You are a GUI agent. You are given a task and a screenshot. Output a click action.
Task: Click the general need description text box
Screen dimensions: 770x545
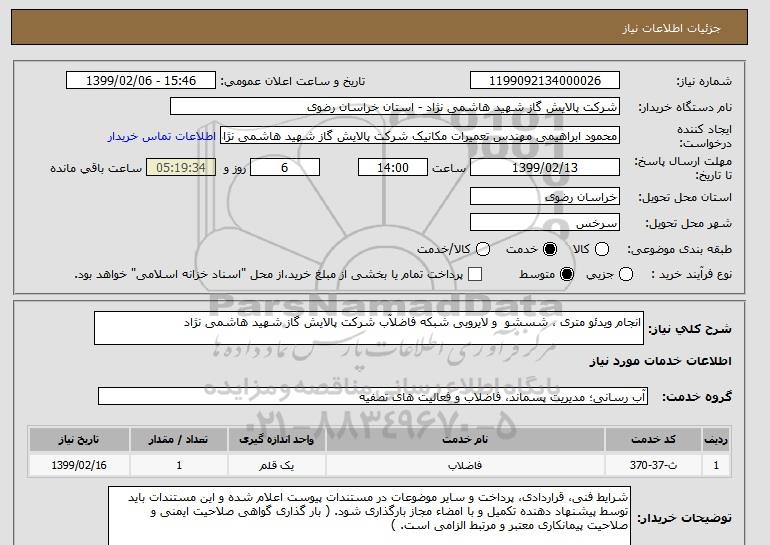click(x=369, y=328)
